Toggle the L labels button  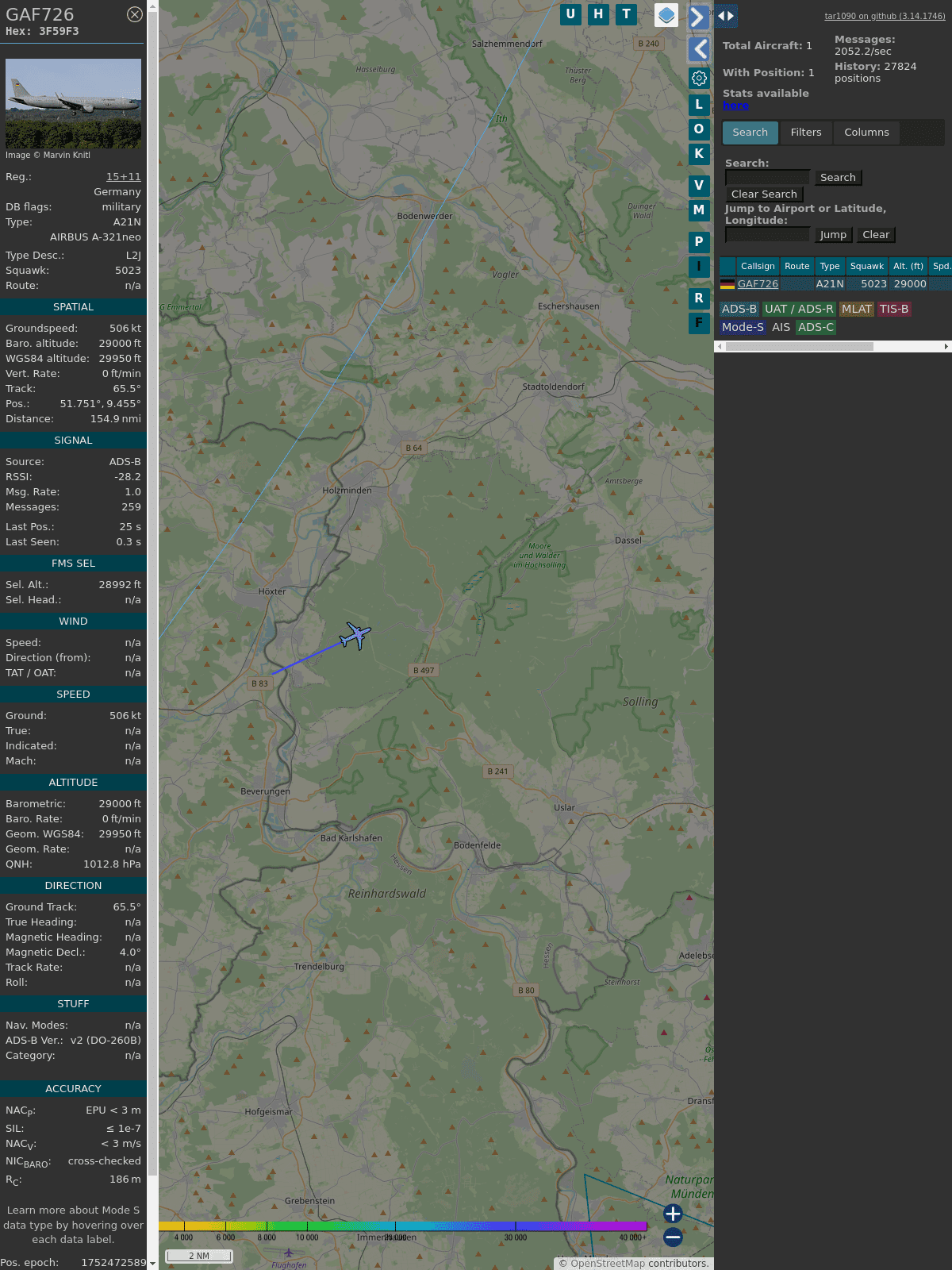699,105
